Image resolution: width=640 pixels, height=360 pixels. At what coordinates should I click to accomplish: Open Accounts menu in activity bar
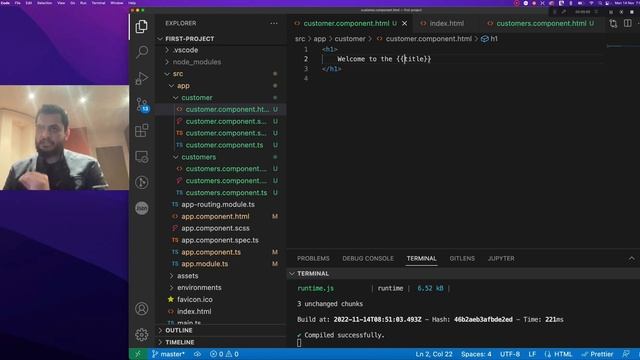(142, 309)
